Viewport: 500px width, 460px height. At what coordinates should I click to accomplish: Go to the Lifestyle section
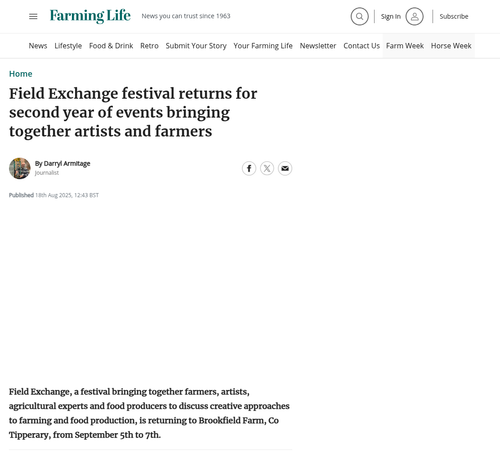click(x=68, y=46)
